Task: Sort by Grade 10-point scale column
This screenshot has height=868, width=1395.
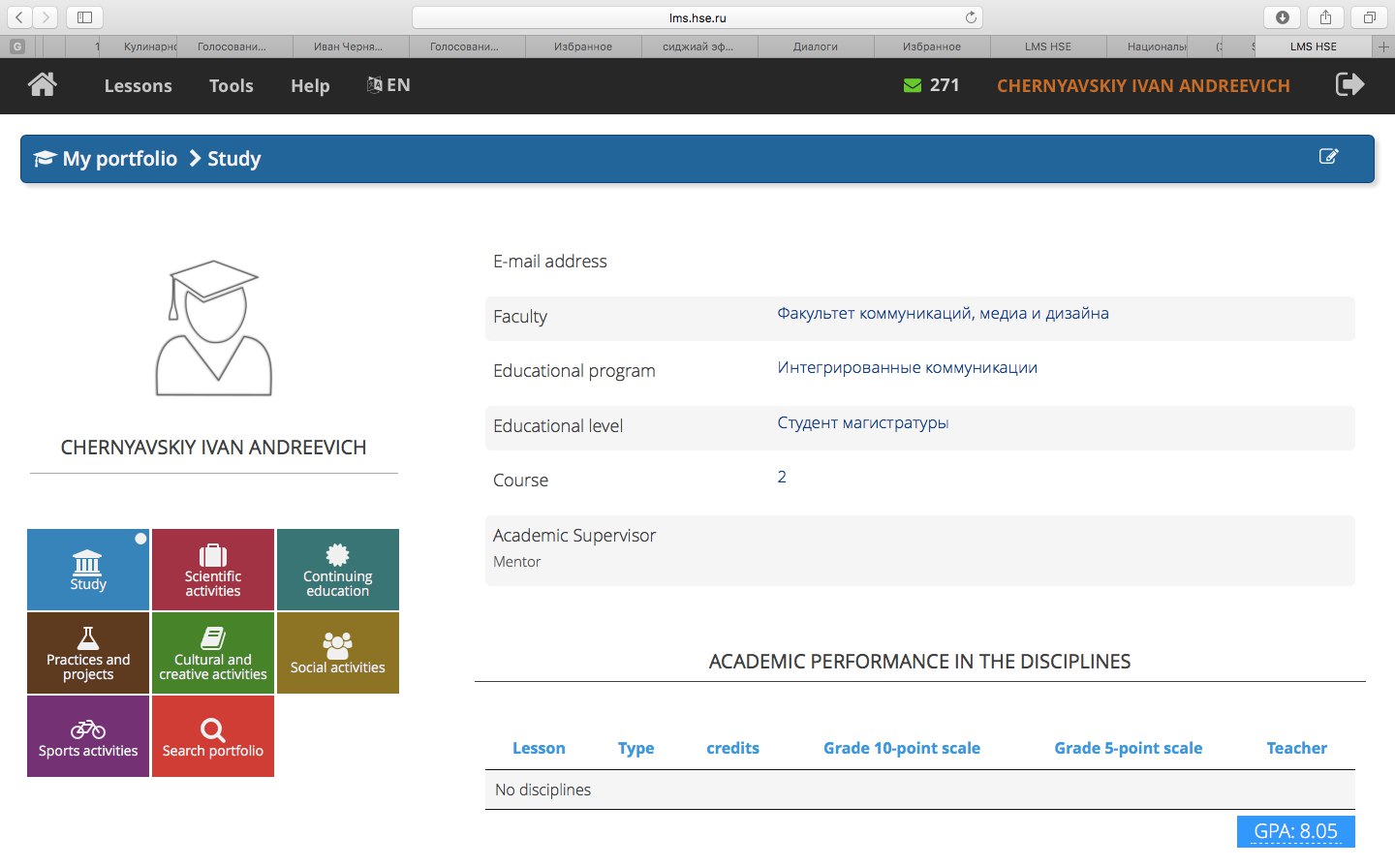Action: click(901, 748)
